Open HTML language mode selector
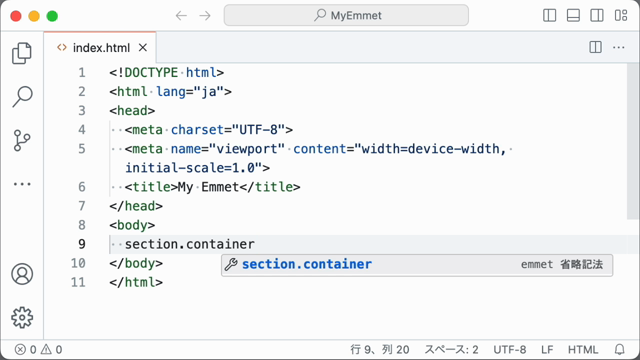The image size is (640, 360). tap(582, 349)
